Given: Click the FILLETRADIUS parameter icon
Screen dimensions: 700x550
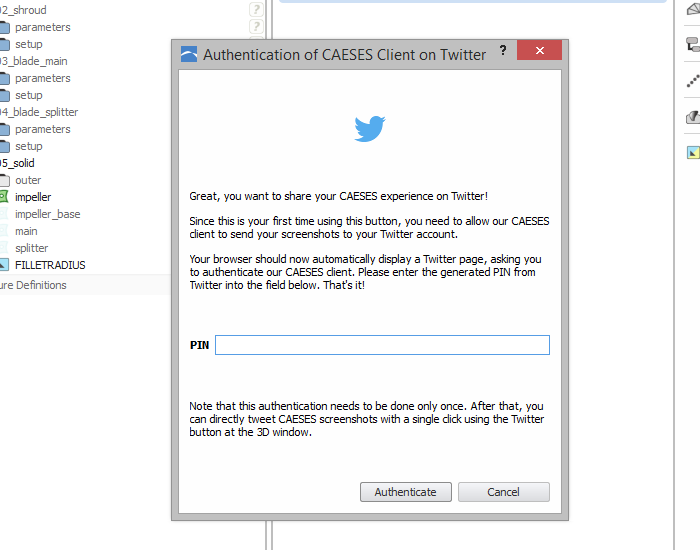Looking at the screenshot, I should 4,265.
